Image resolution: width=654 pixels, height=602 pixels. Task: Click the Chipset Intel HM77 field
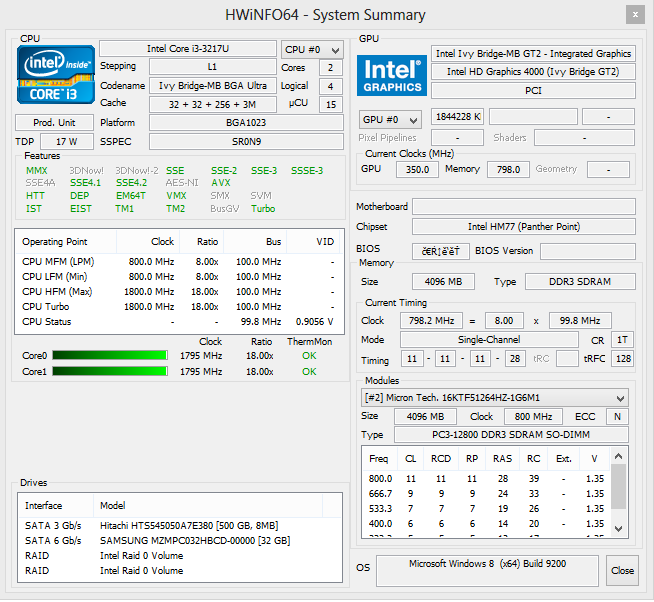524,227
